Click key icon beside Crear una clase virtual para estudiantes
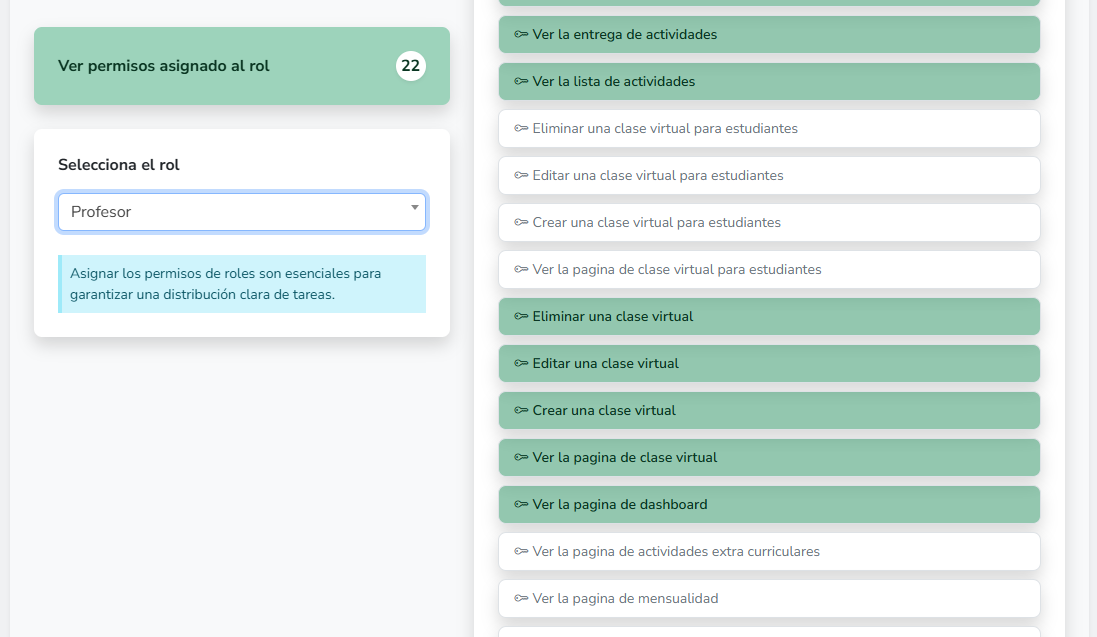Viewport: 1097px width, 637px height. click(x=521, y=222)
